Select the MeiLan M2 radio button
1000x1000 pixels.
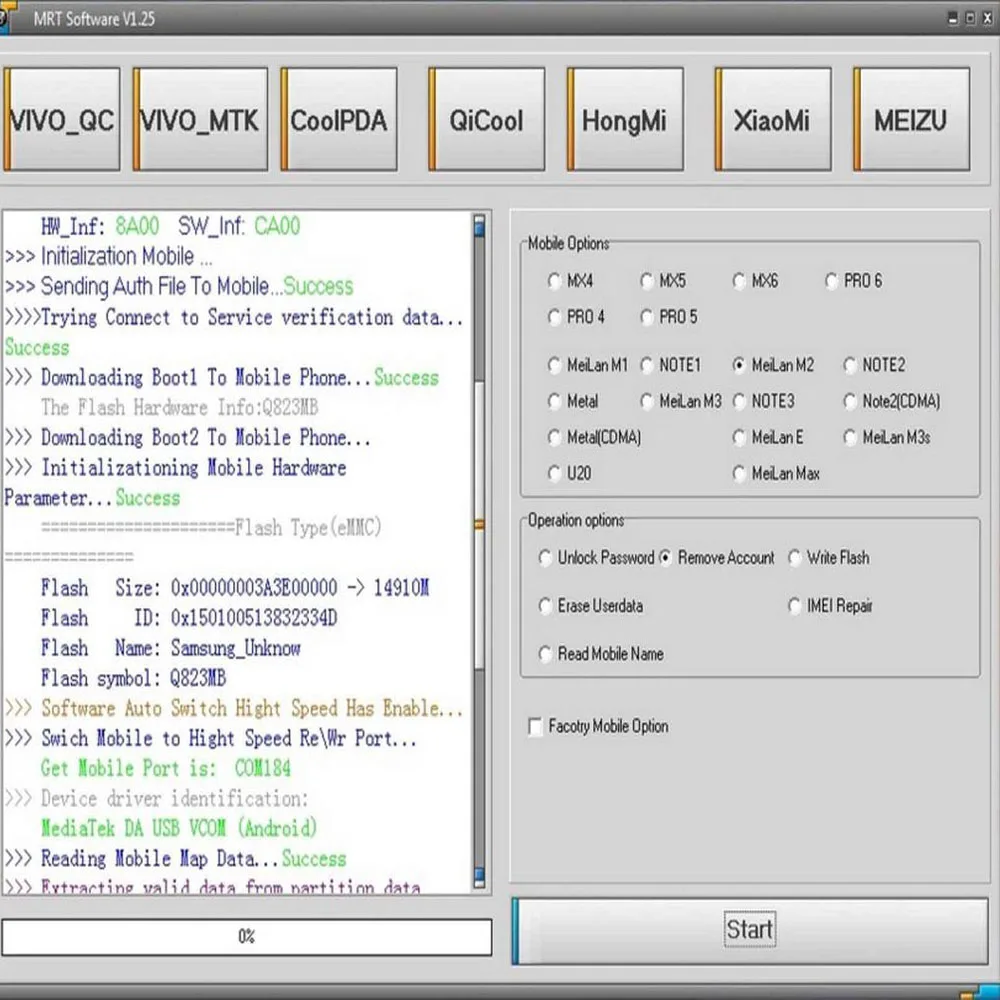click(x=774, y=365)
